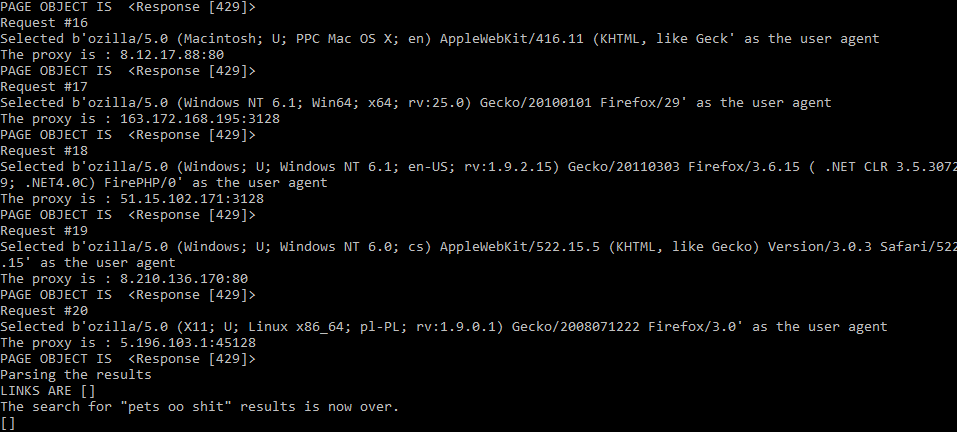Viewport: 957px width, 432px height.
Task: Click the "Request #16" line
Action: [x=44, y=23]
